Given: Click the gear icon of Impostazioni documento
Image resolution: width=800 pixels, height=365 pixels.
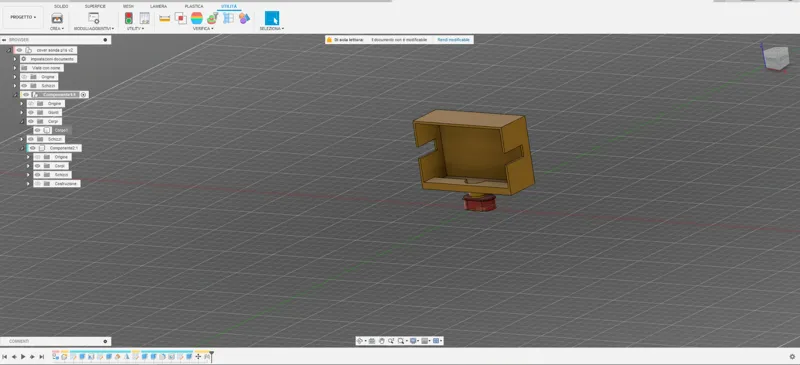Looking at the screenshot, I should tap(24, 59).
